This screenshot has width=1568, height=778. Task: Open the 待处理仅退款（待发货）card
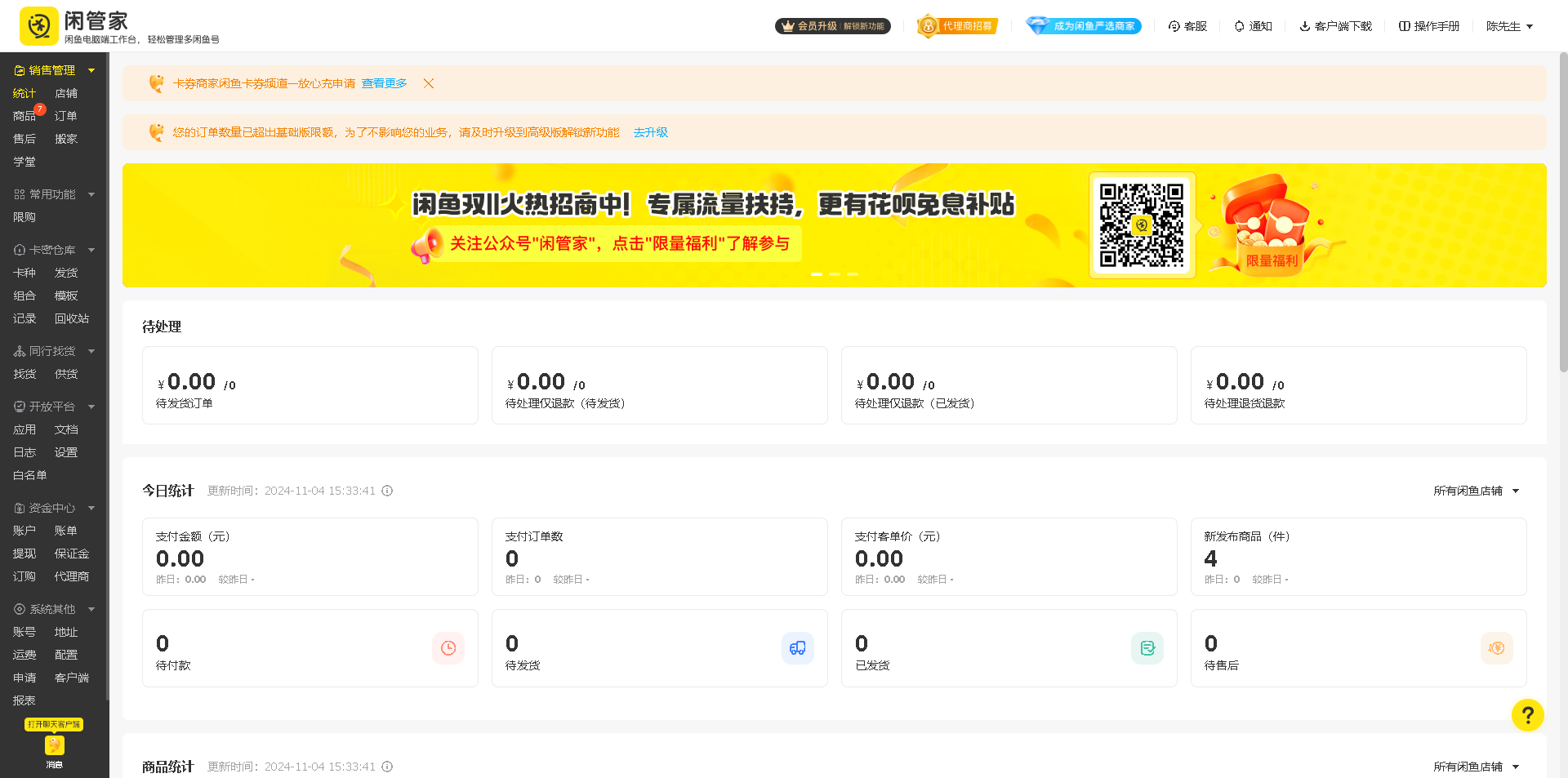[x=660, y=385]
